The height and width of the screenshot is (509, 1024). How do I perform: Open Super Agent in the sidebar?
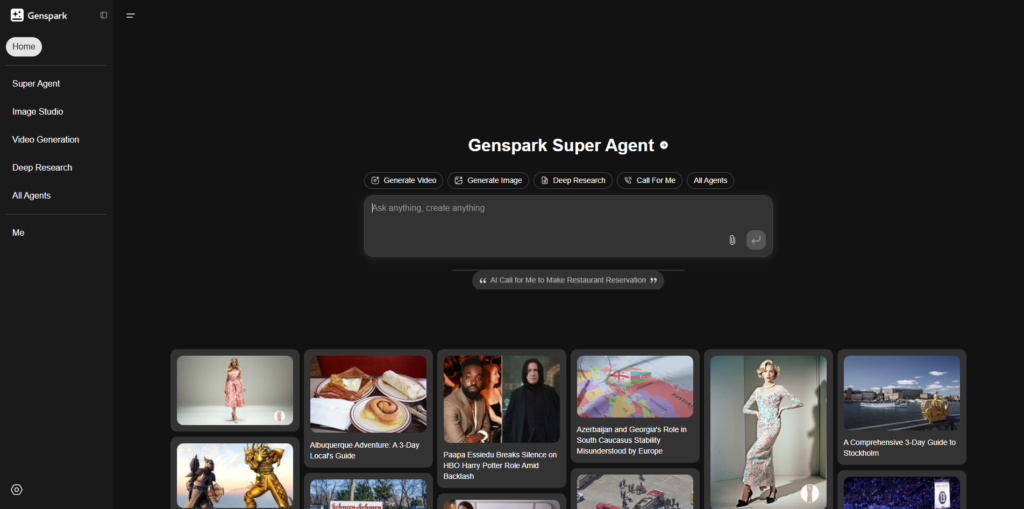[x=36, y=84]
